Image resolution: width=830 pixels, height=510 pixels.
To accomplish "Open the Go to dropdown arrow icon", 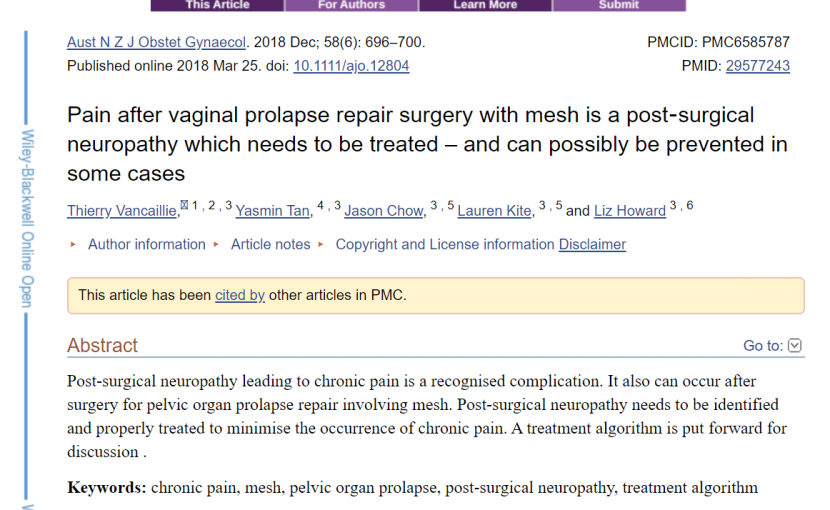I will click(x=794, y=345).
